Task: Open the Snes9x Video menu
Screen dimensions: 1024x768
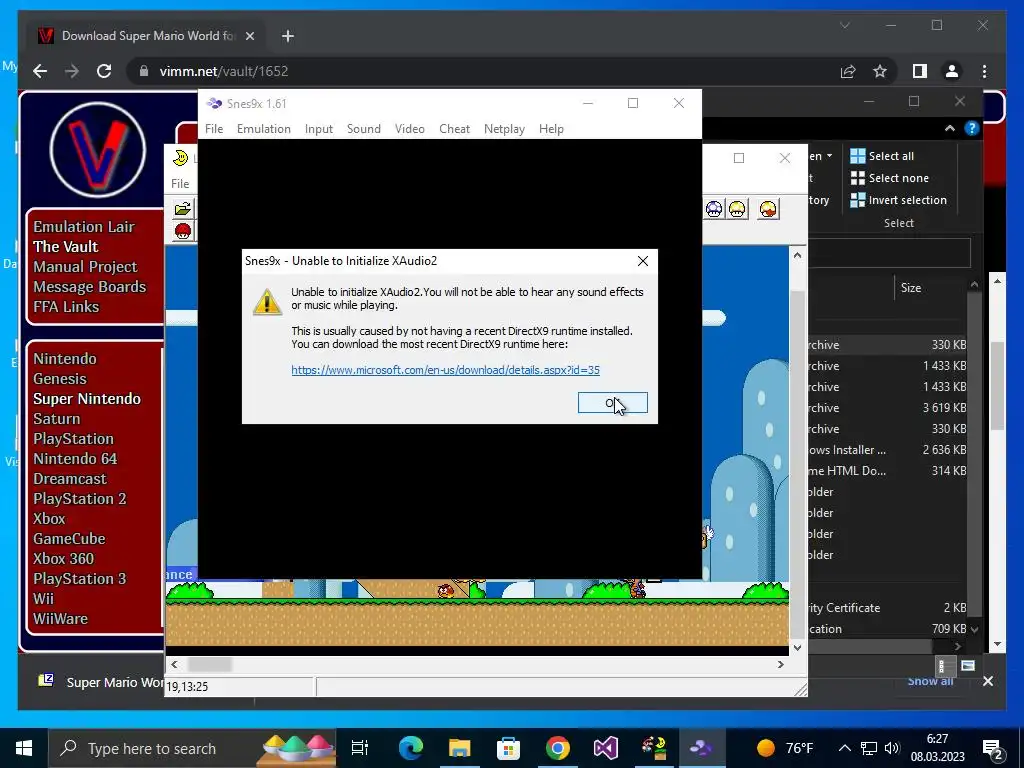Action: click(x=409, y=129)
